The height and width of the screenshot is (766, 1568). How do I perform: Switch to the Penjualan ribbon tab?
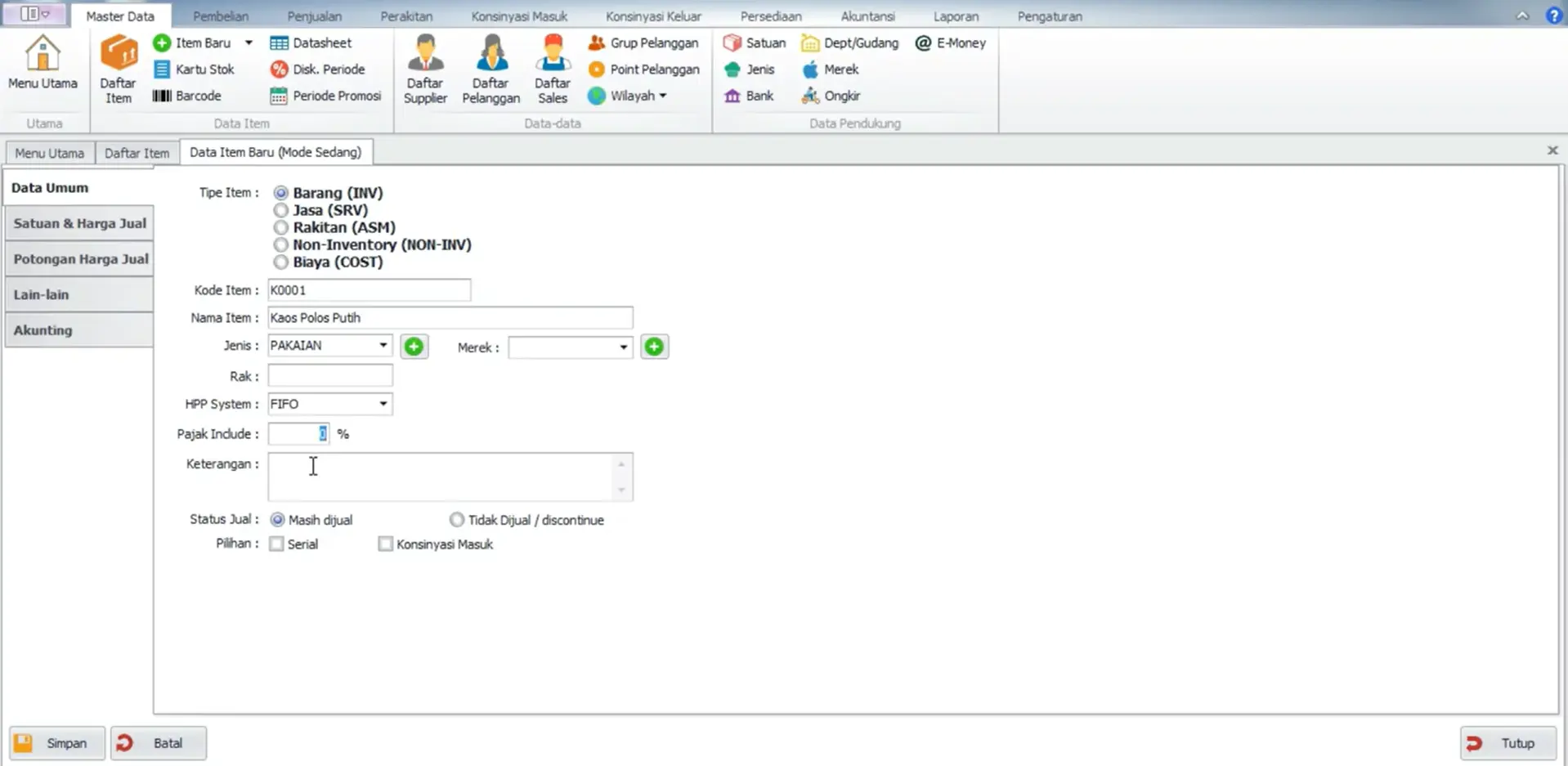click(314, 16)
